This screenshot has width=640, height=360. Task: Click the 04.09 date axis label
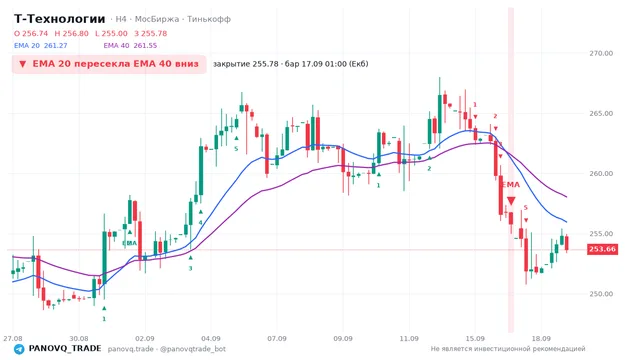pos(211,338)
